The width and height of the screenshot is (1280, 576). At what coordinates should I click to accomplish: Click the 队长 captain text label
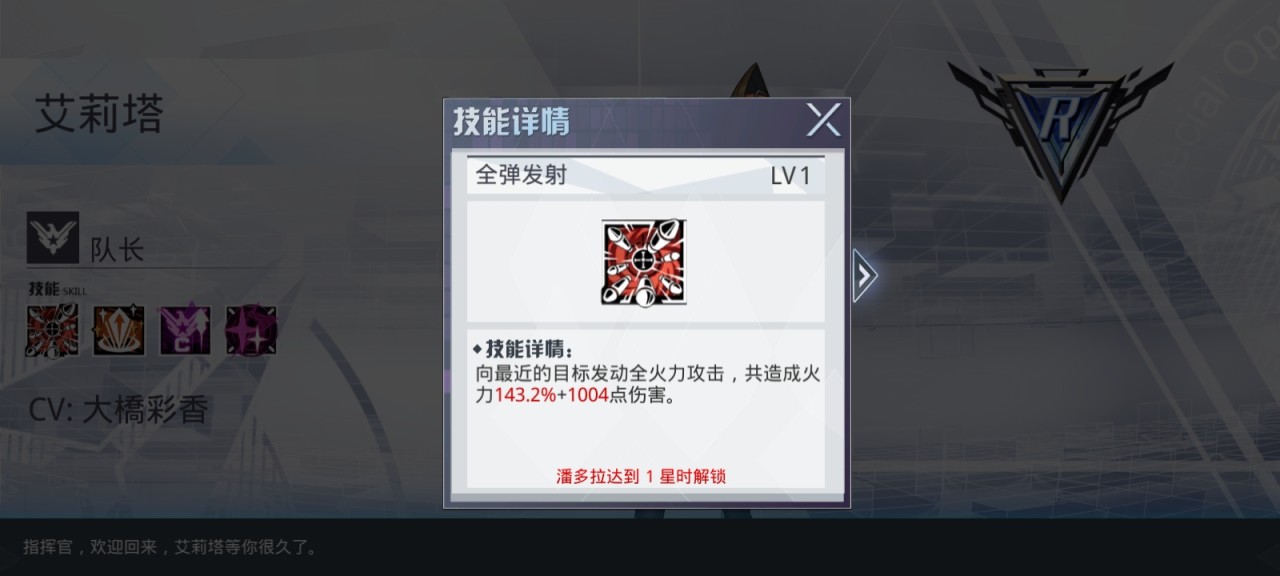tap(117, 249)
